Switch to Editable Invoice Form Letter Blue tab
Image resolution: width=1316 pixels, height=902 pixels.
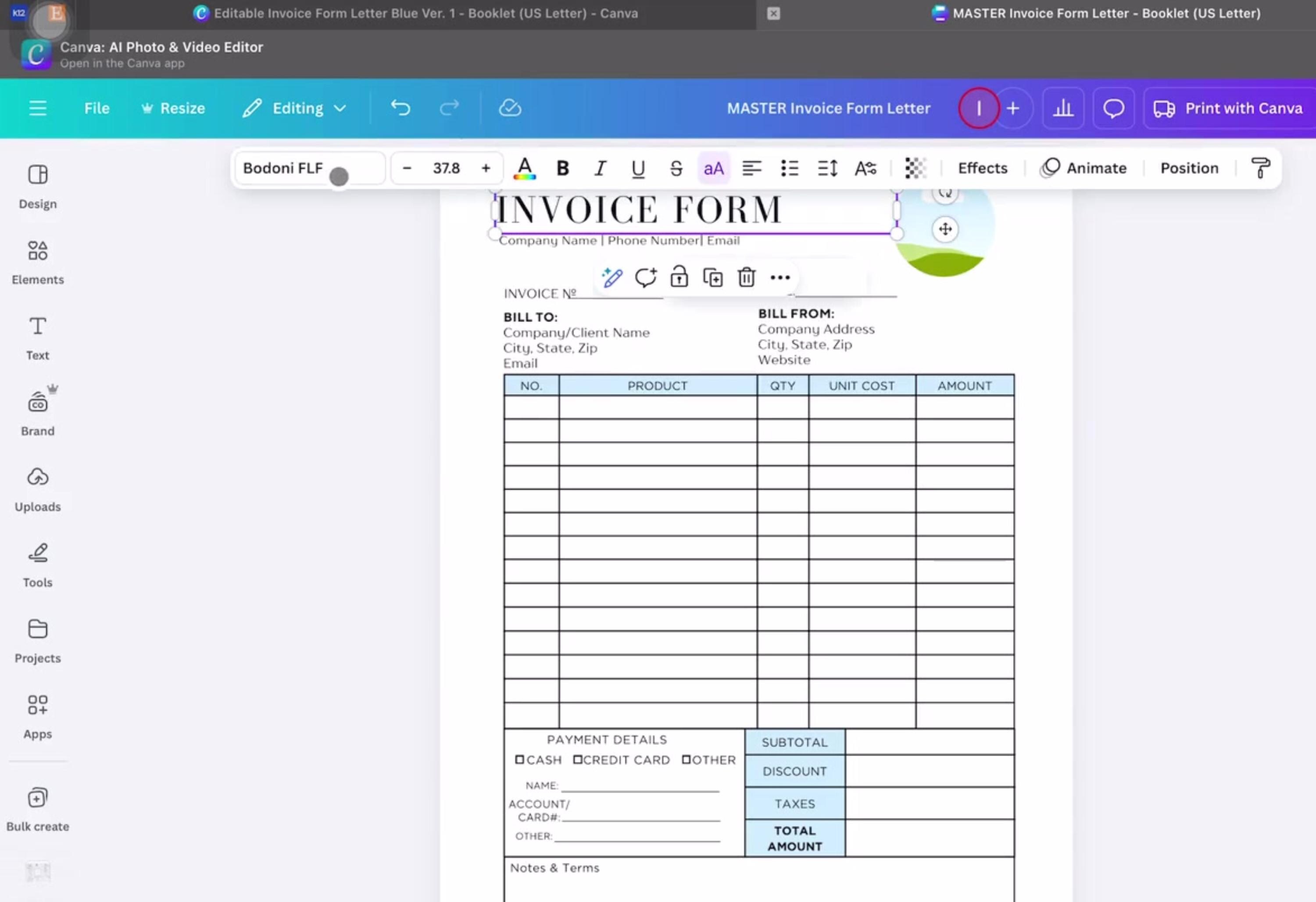pyautogui.click(x=416, y=13)
